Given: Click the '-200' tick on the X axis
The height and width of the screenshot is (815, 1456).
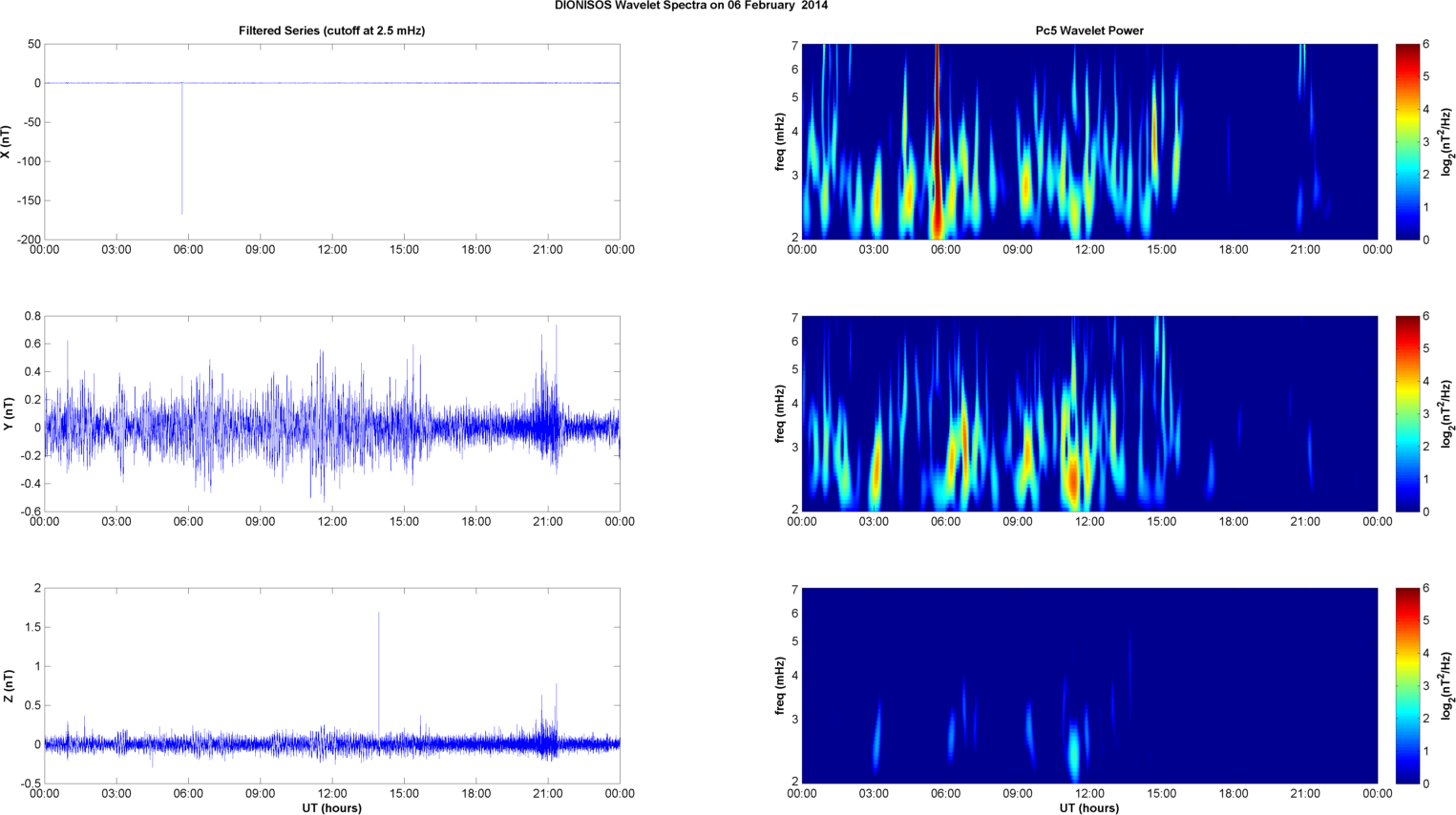Looking at the screenshot, I should 28,240.
